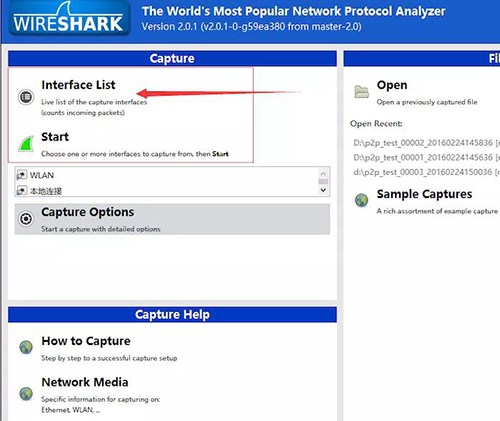Open the Interface List link
This screenshot has width=500, height=421.
78,85
